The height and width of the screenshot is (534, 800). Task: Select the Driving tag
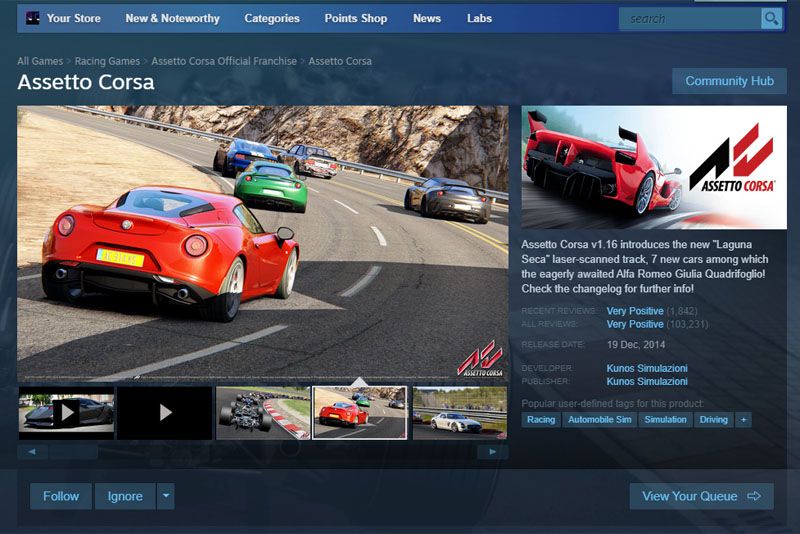pos(713,420)
